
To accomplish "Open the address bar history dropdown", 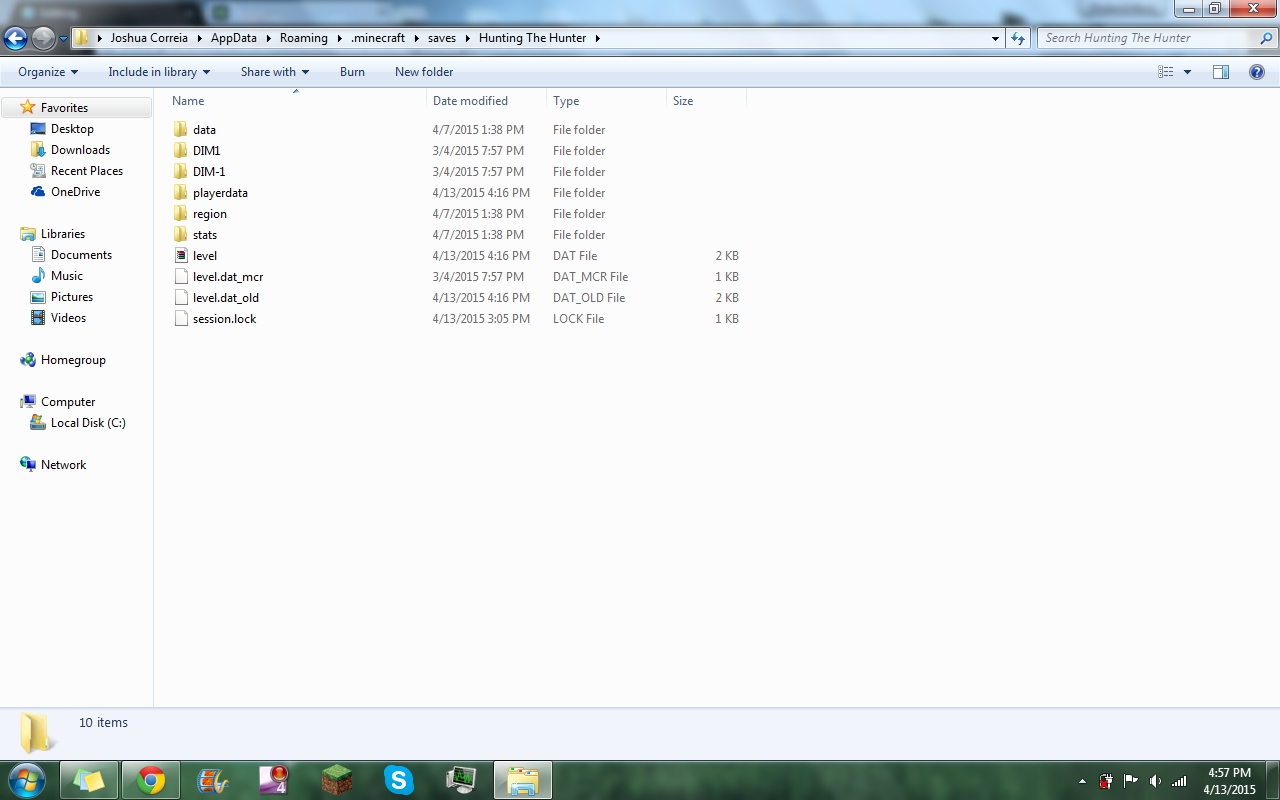I will (x=995, y=38).
